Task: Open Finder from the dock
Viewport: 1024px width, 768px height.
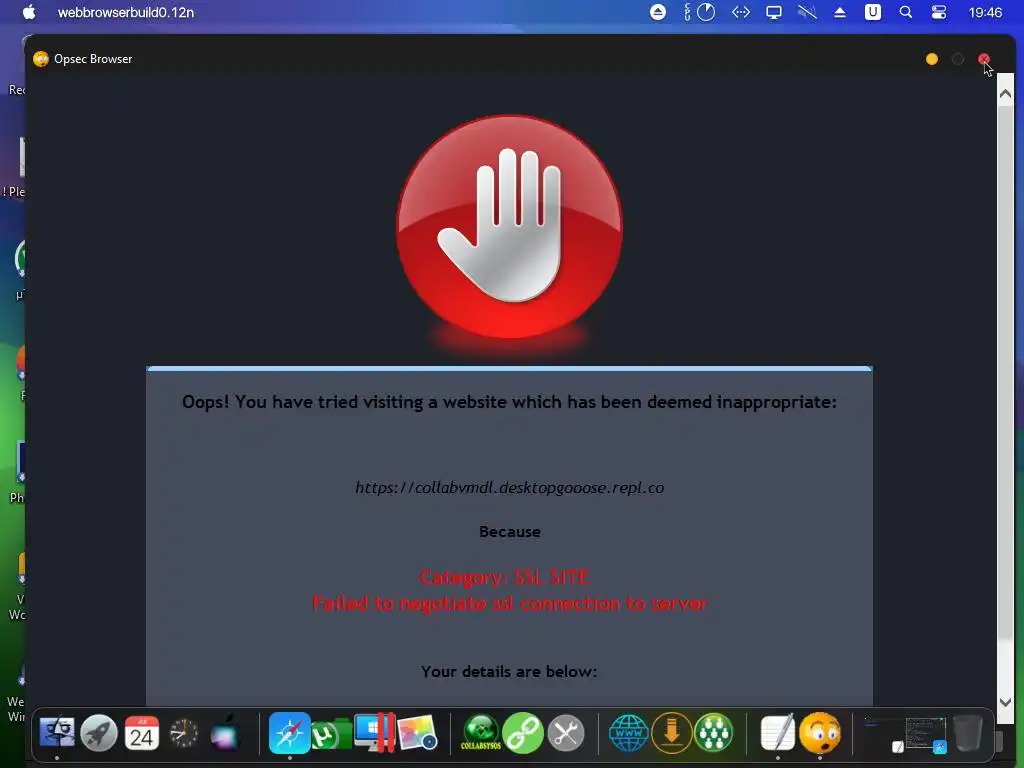Action: [x=57, y=733]
